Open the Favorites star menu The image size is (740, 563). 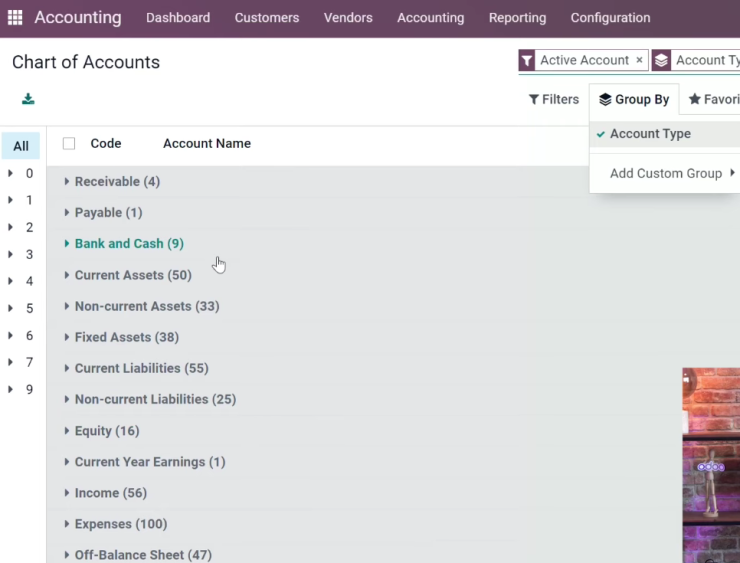(714, 100)
